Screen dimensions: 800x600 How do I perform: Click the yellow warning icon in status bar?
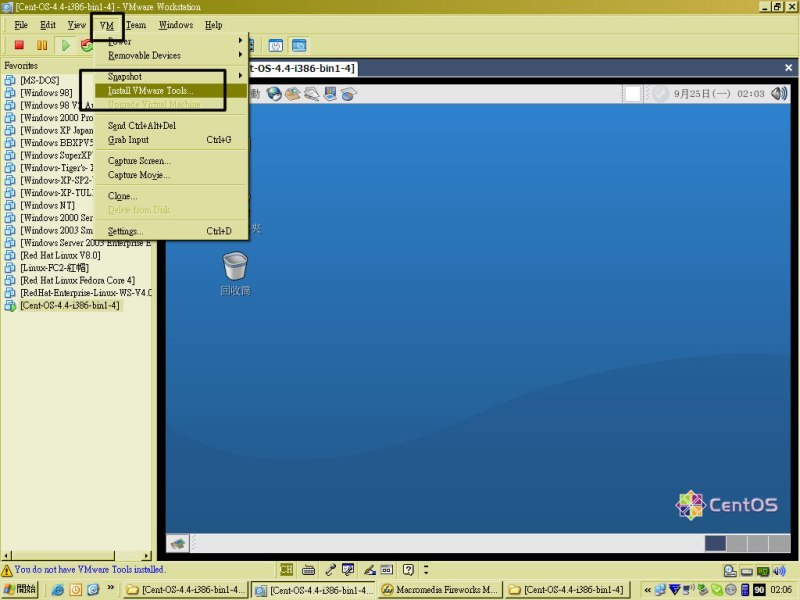point(7,570)
